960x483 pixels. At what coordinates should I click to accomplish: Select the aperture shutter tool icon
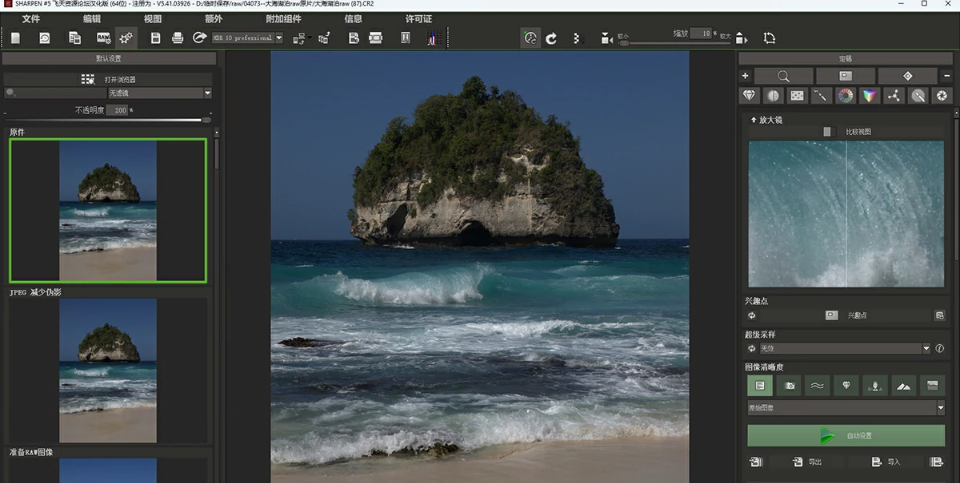point(942,96)
